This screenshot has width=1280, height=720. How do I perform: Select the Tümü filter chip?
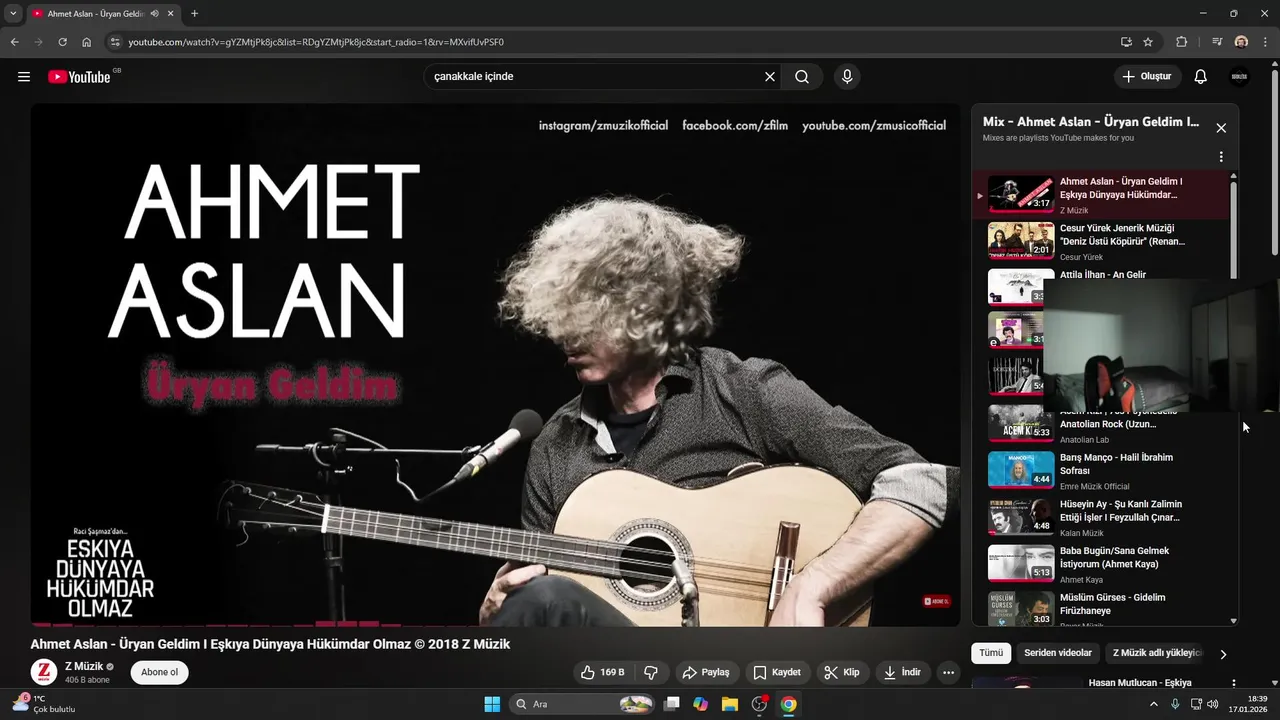(x=991, y=653)
